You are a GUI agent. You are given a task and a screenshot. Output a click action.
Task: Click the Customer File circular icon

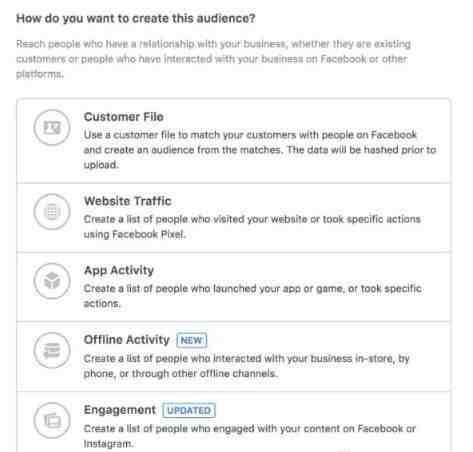52,127
